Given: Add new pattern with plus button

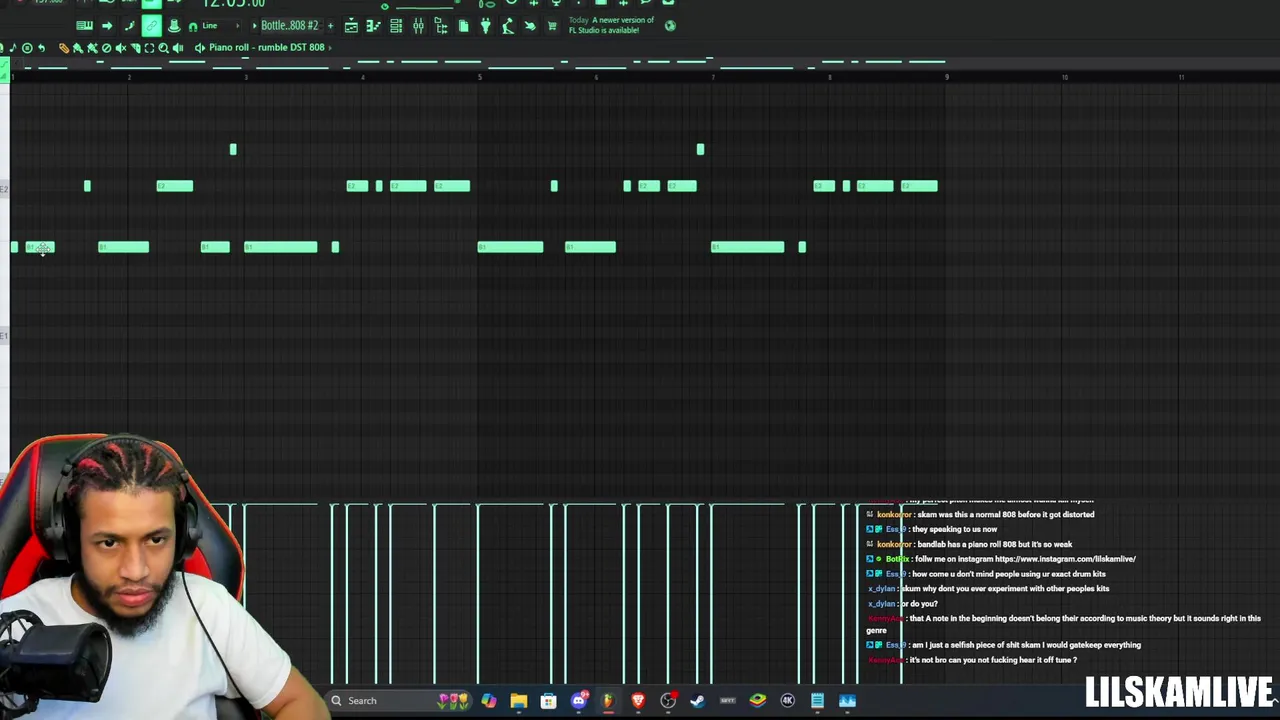Looking at the screenshot, I should click(x=330, y=25).
